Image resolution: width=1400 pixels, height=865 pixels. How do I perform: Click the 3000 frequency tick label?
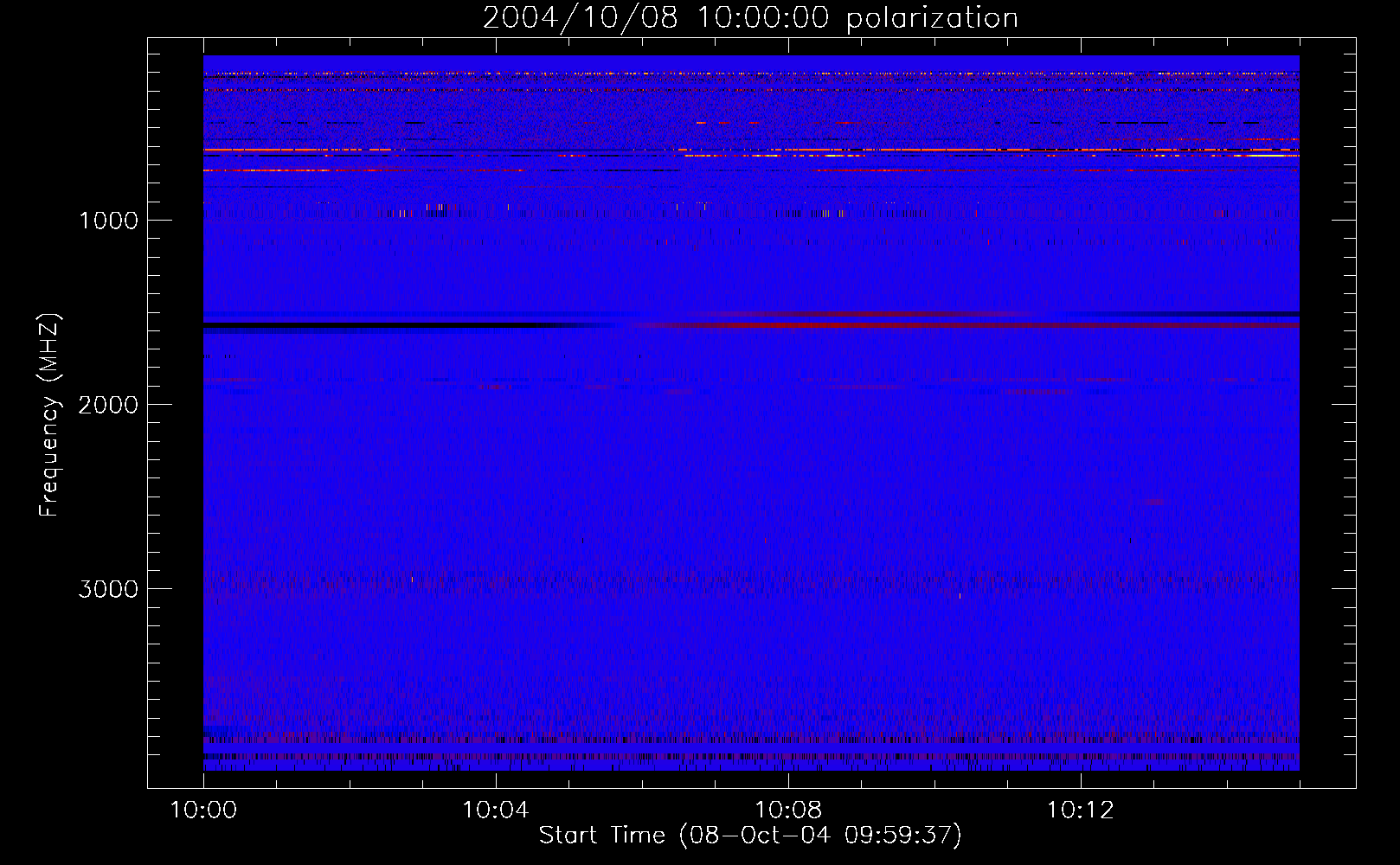pos(108,589)
